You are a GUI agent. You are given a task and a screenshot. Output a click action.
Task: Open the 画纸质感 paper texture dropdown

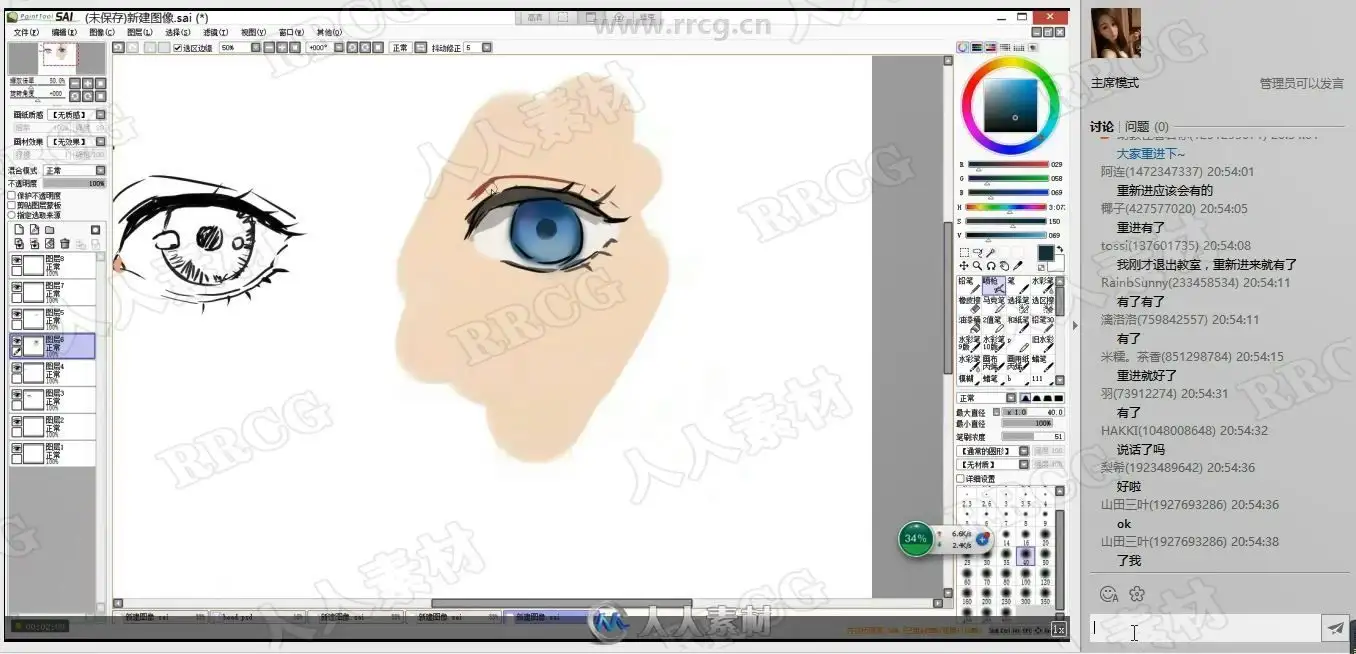click(x=100, y=115)
